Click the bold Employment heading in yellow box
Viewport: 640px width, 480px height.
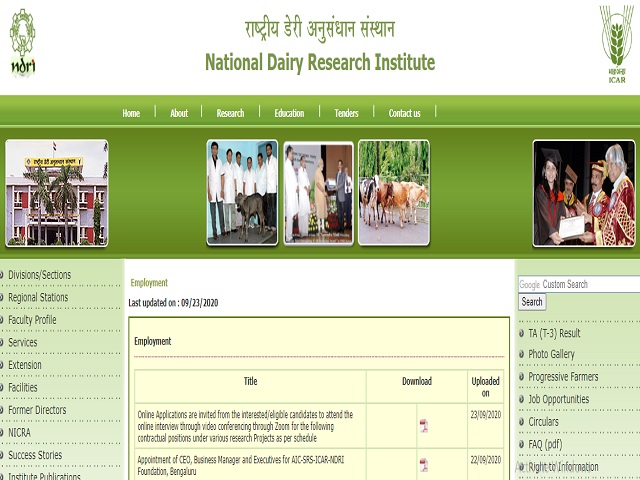(x=153, y=341)
